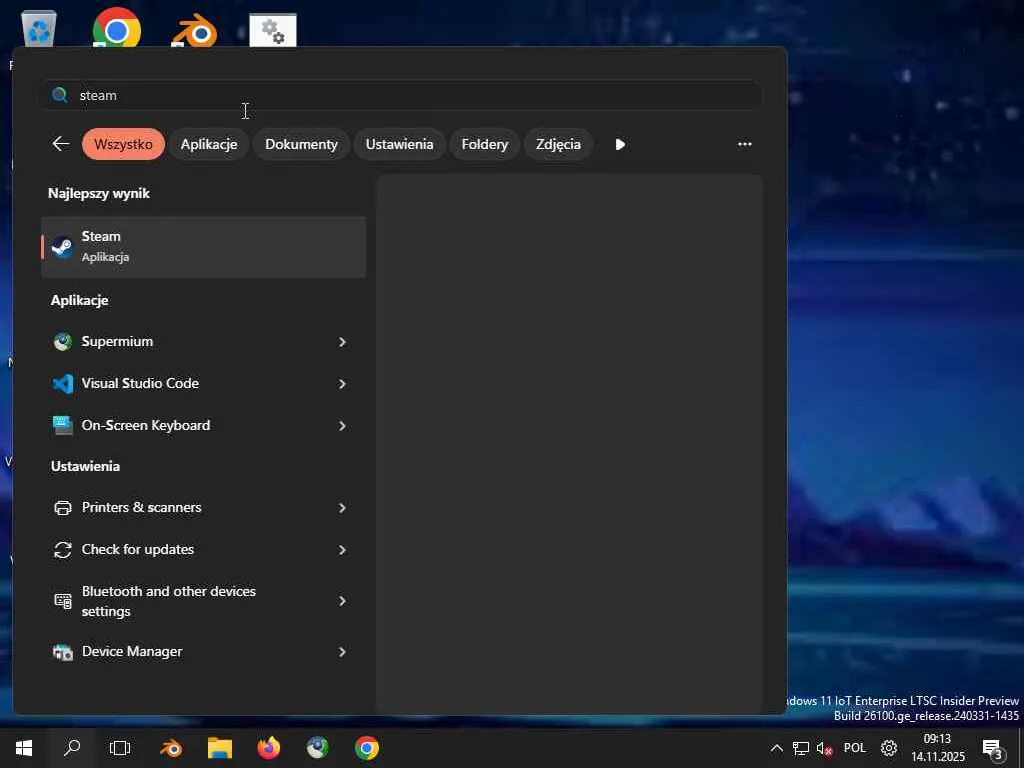
Task: Launch Firefox from the taskbar
Action: 268,748
